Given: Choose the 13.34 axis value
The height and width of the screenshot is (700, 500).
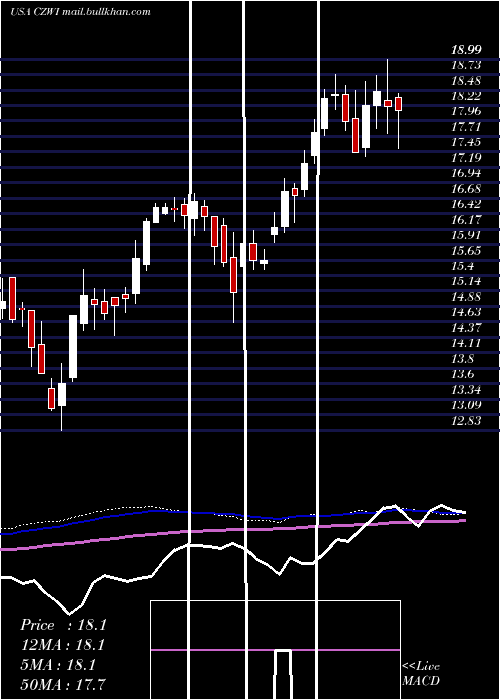Looking at the screenshot, I should (x=466, y=390).
